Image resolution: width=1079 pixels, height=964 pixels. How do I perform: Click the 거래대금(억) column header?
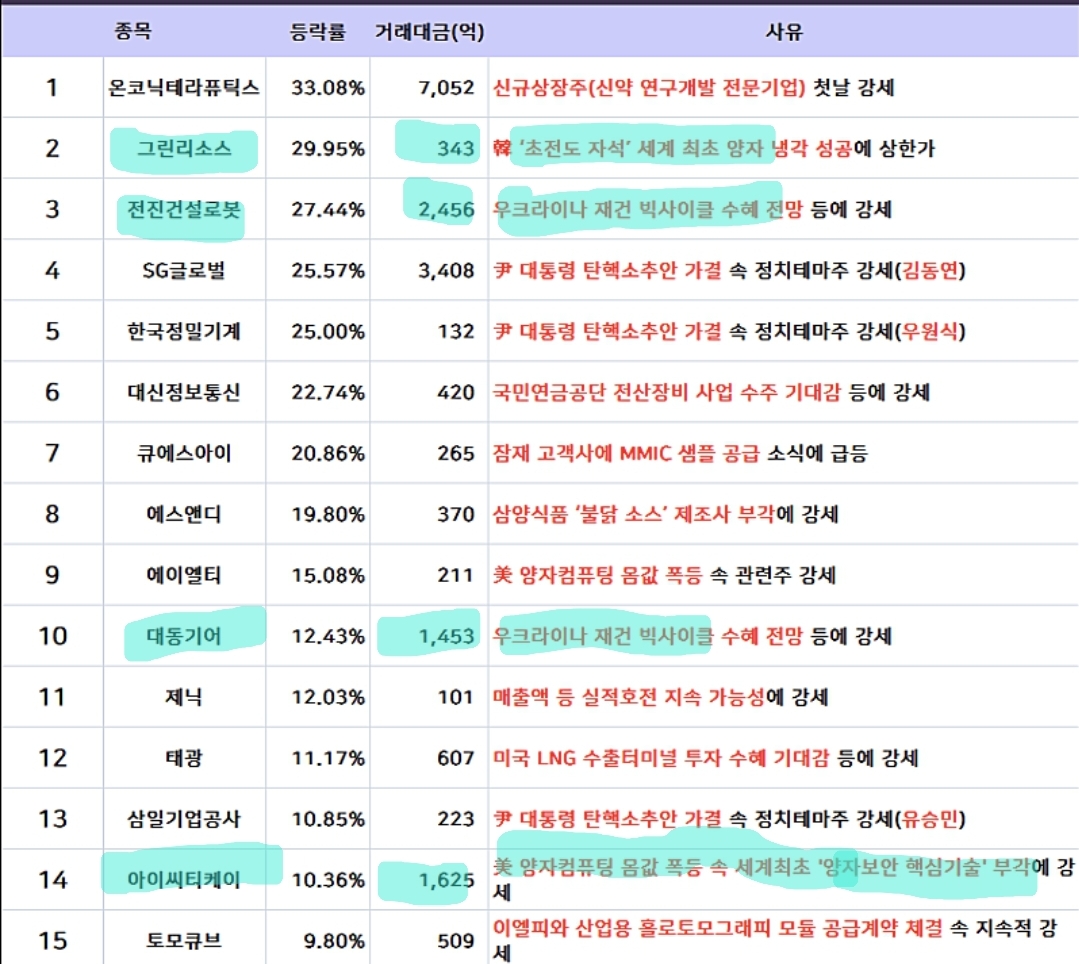coord(429,32)
